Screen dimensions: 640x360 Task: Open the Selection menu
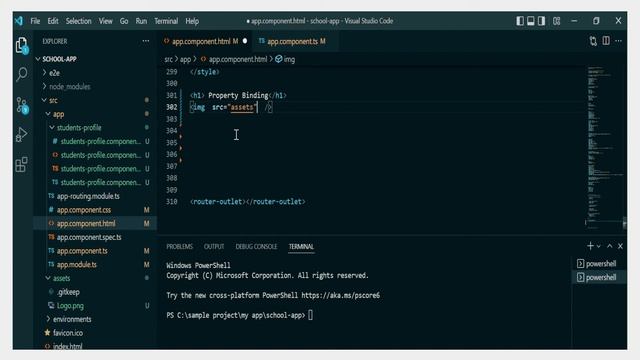click(x=78, y=21)
